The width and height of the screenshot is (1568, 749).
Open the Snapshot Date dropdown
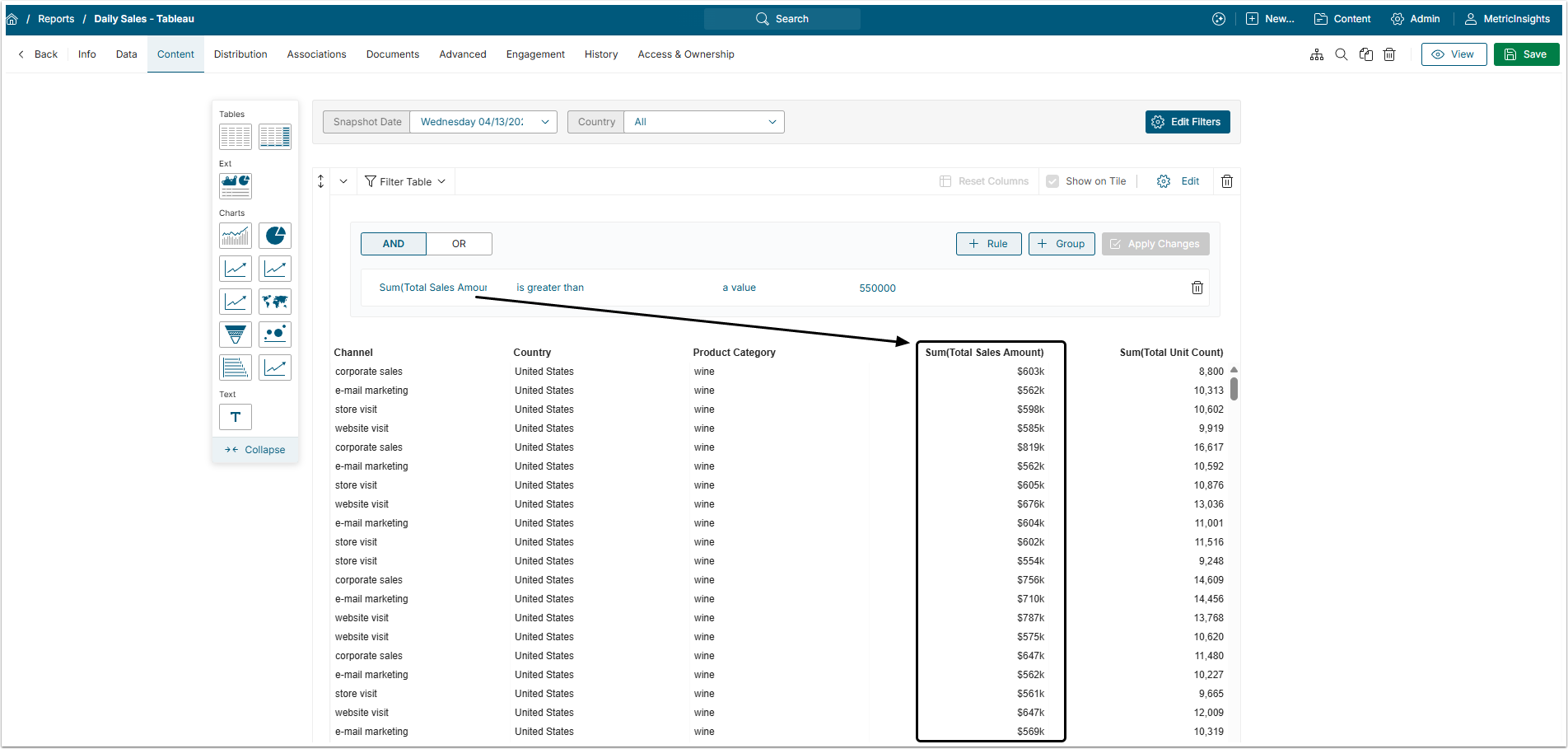point(483,122)
